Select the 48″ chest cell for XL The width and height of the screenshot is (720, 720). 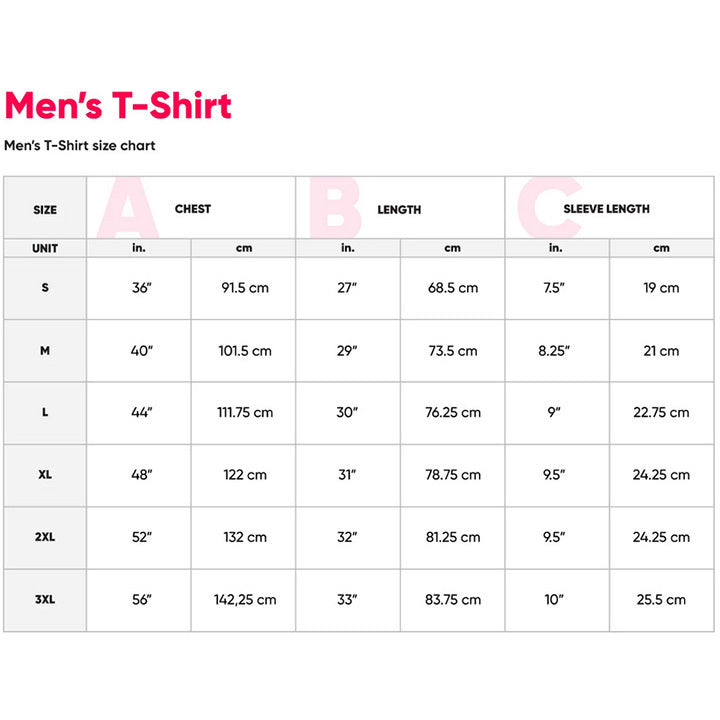click(x=141, y=475)
